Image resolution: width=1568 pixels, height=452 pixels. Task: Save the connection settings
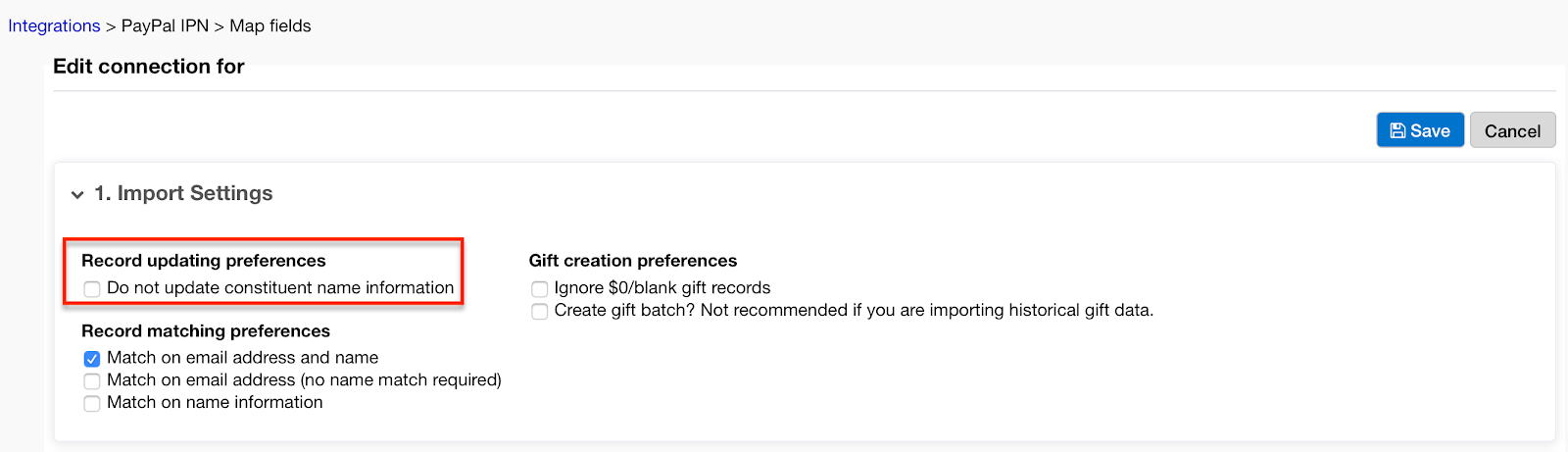coord(1420,130)
